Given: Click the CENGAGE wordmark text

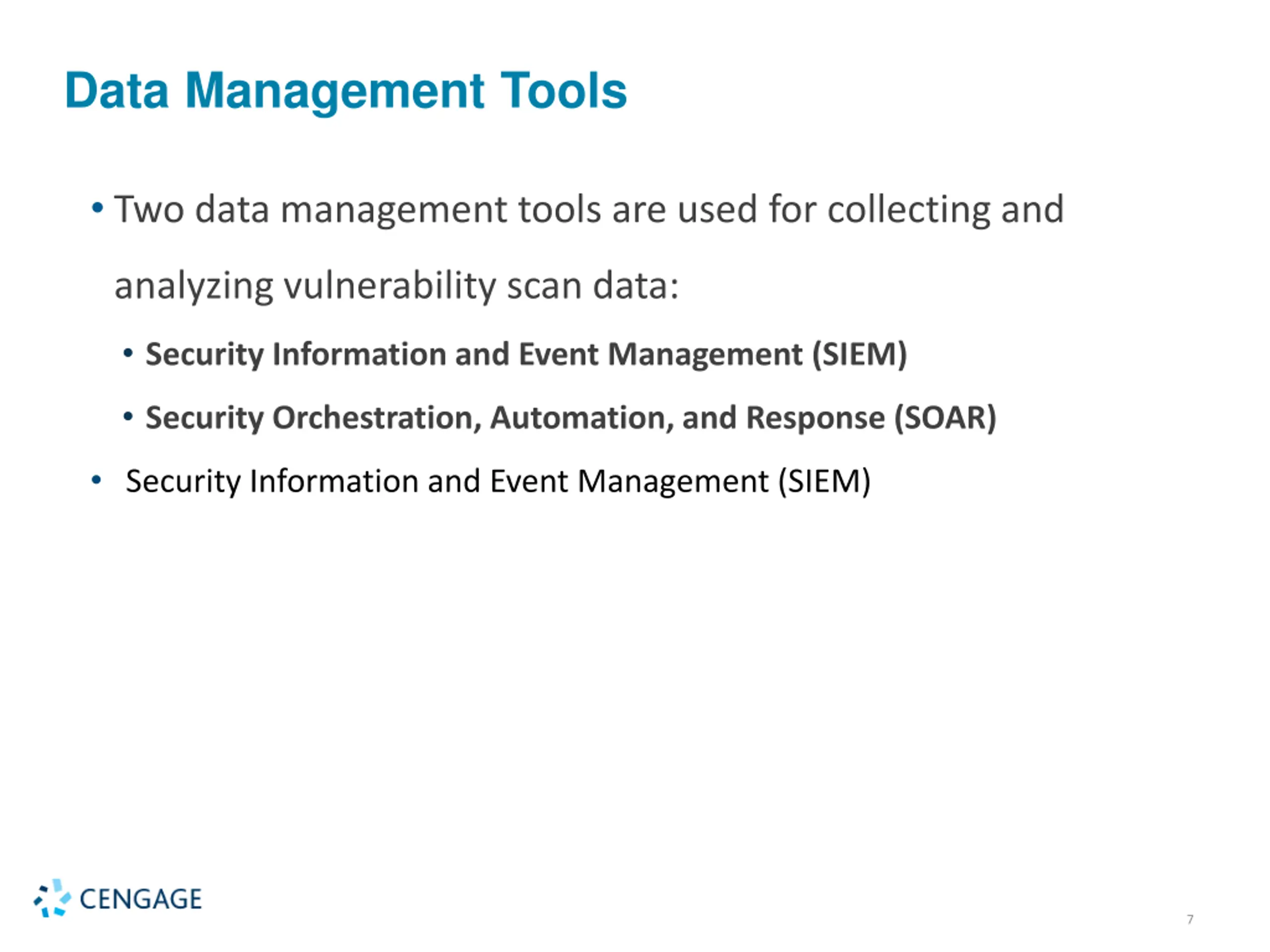Looking at the screenshot, I should pyautogui.click(x=141, y=899).
